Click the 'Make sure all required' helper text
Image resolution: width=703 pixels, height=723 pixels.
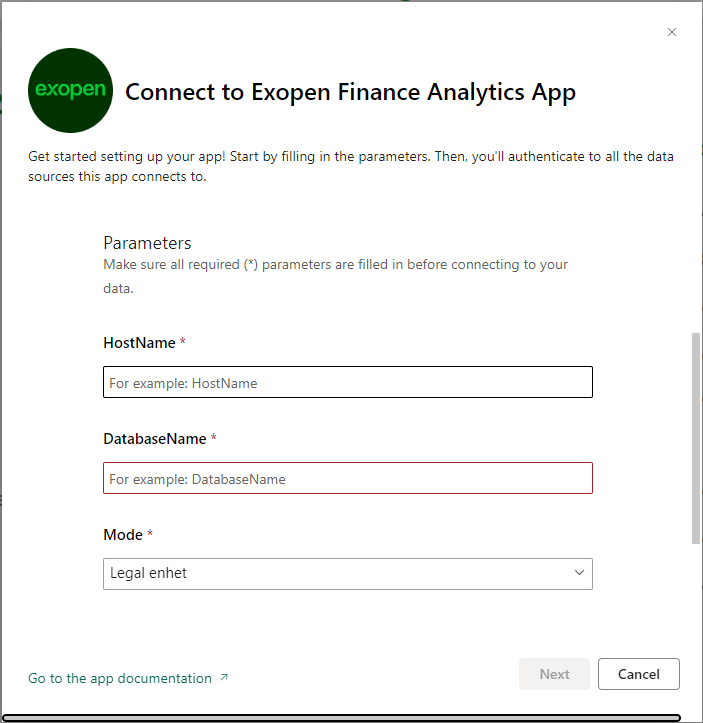[335, 276]
